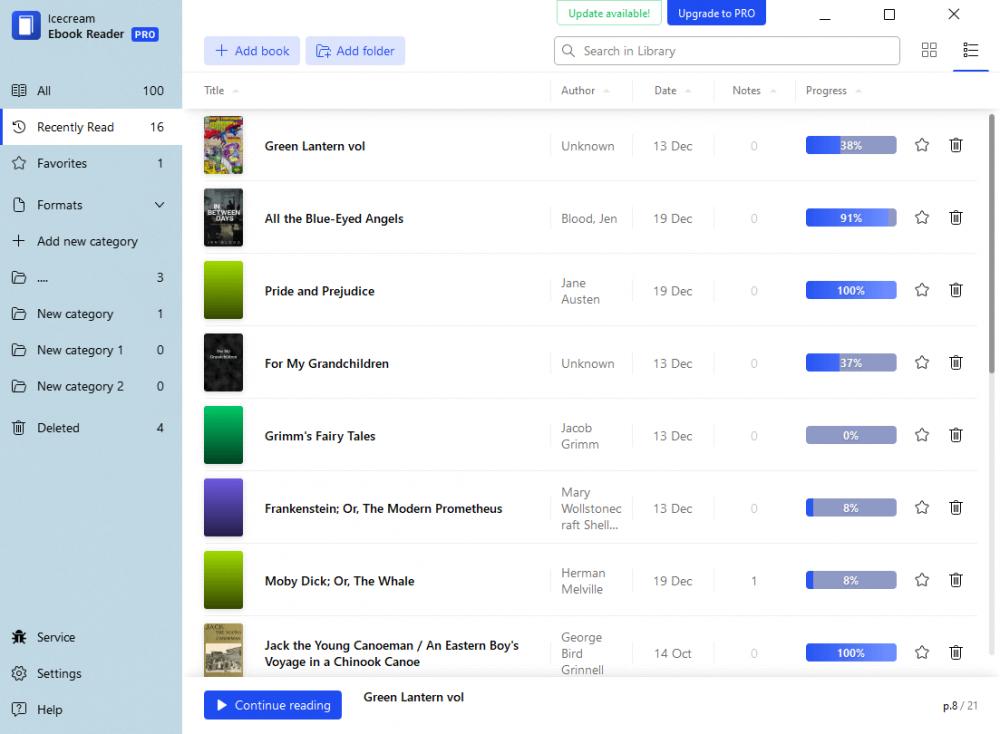Click the 100% progress bar of Pride and Prejudice
Image resolution: width=1000 pixels, height=734 pixels.
(850, 290)
